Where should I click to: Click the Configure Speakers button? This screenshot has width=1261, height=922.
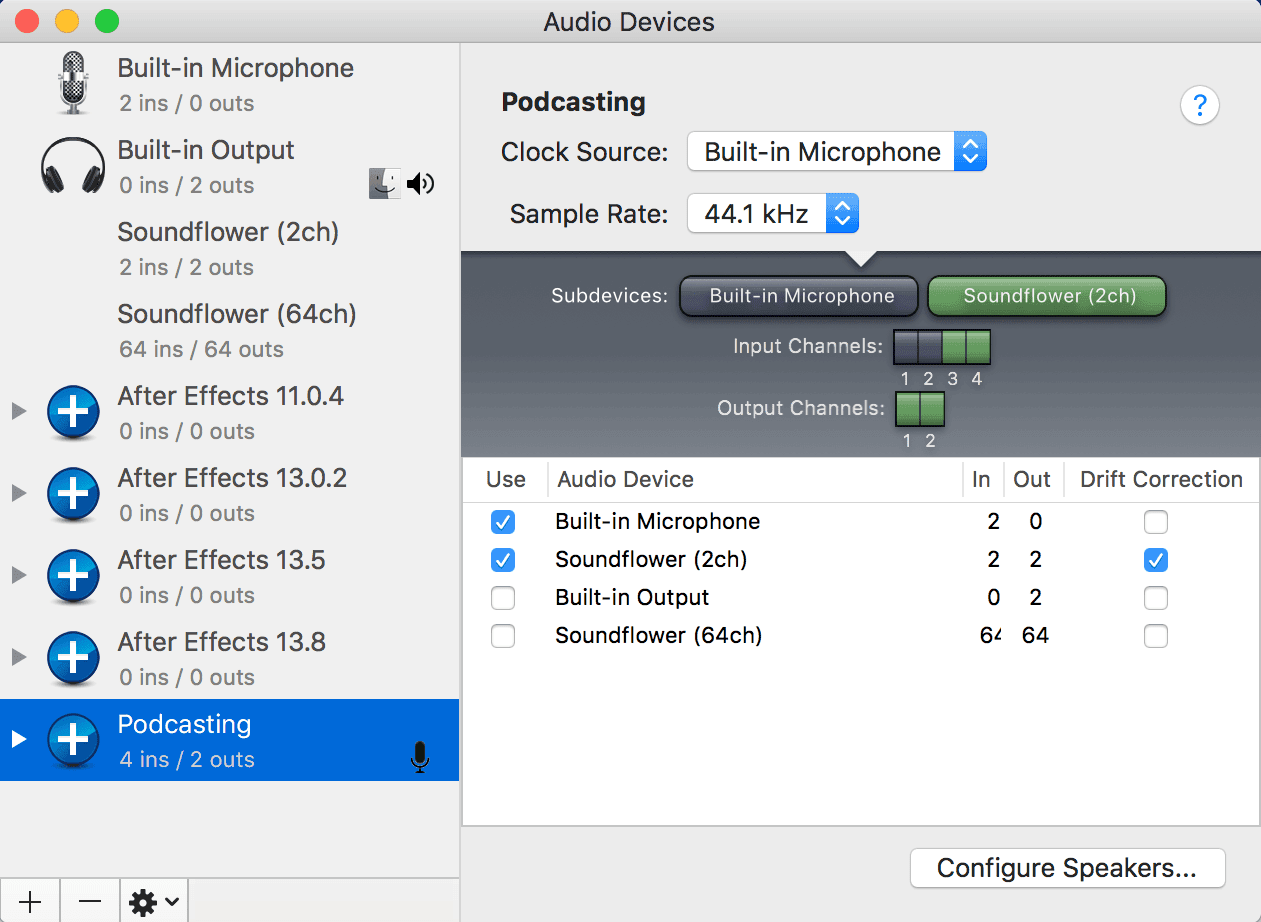click(1066, 868)
